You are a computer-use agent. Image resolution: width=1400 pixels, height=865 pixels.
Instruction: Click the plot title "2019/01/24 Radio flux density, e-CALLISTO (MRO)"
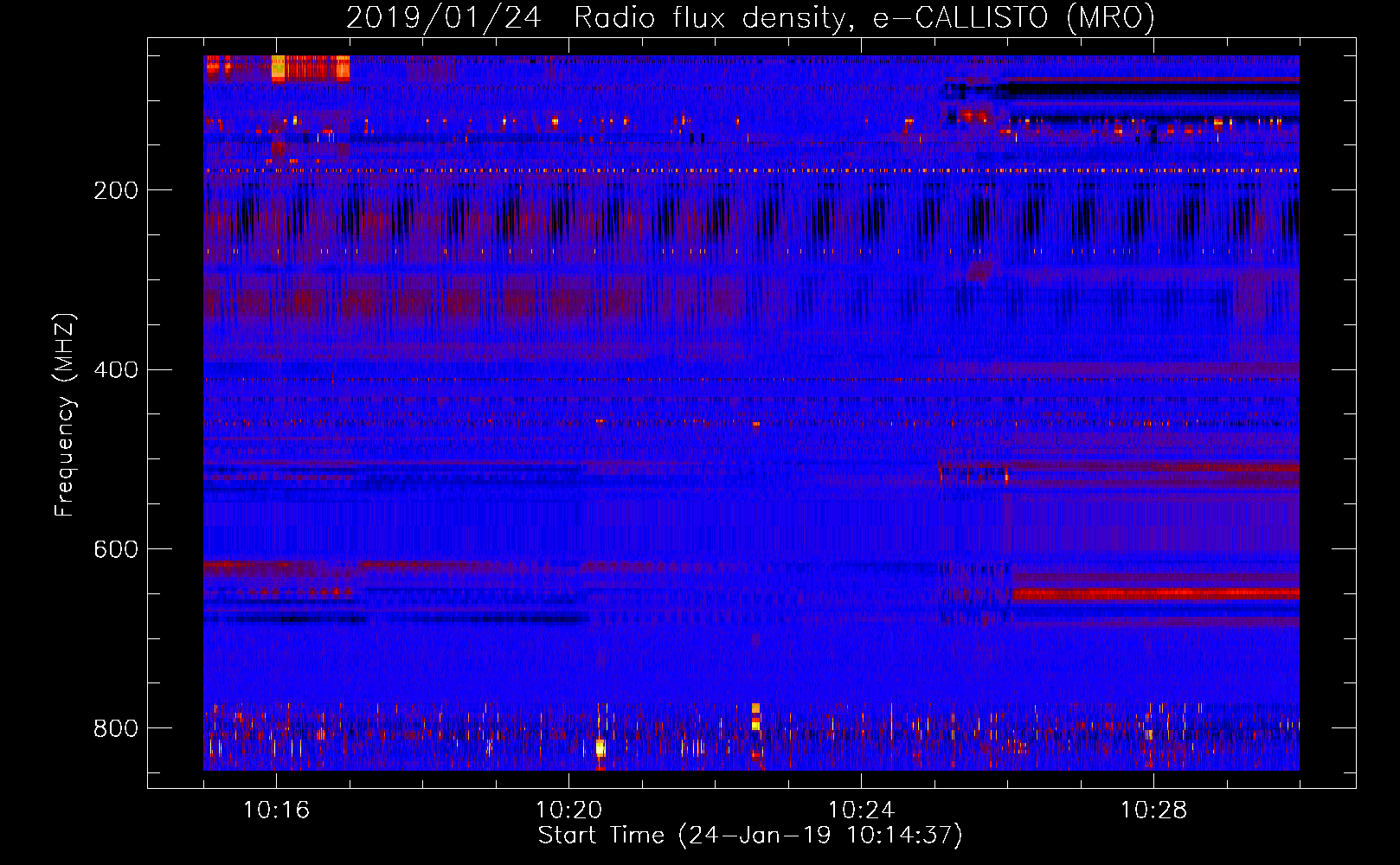click(x=750, y=17)
